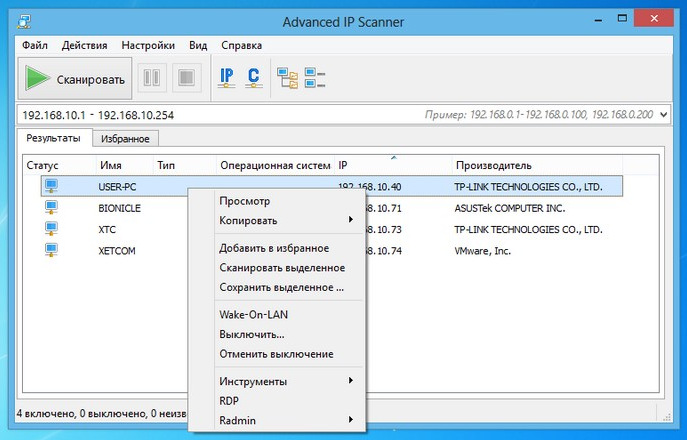
Task: Click the pause scan toolbar icon
Action: pyautogui.click(x=152, y=78)
